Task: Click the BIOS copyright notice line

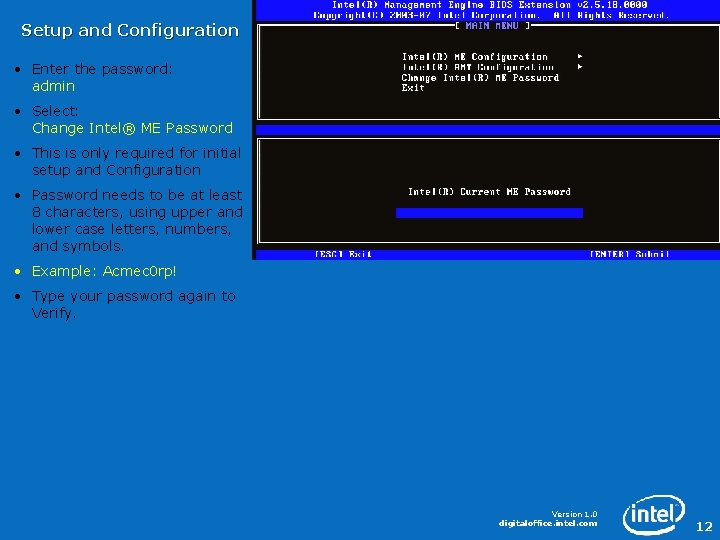Action: (x=489, y=16)
